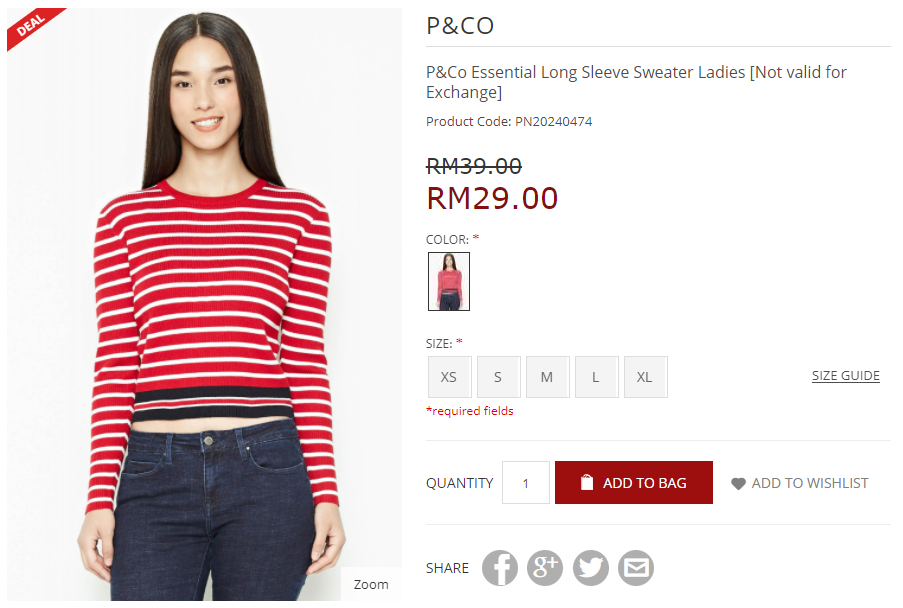
Task: Share via Google Plus icon
Action: (545, 568)
